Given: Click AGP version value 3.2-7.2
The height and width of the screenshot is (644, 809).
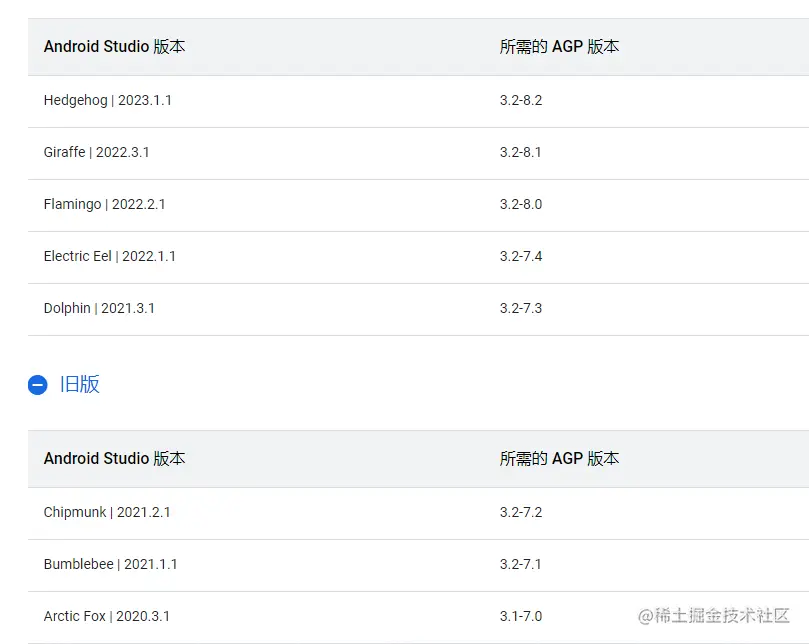Looking at the screenshot, I should pos(521,512).
